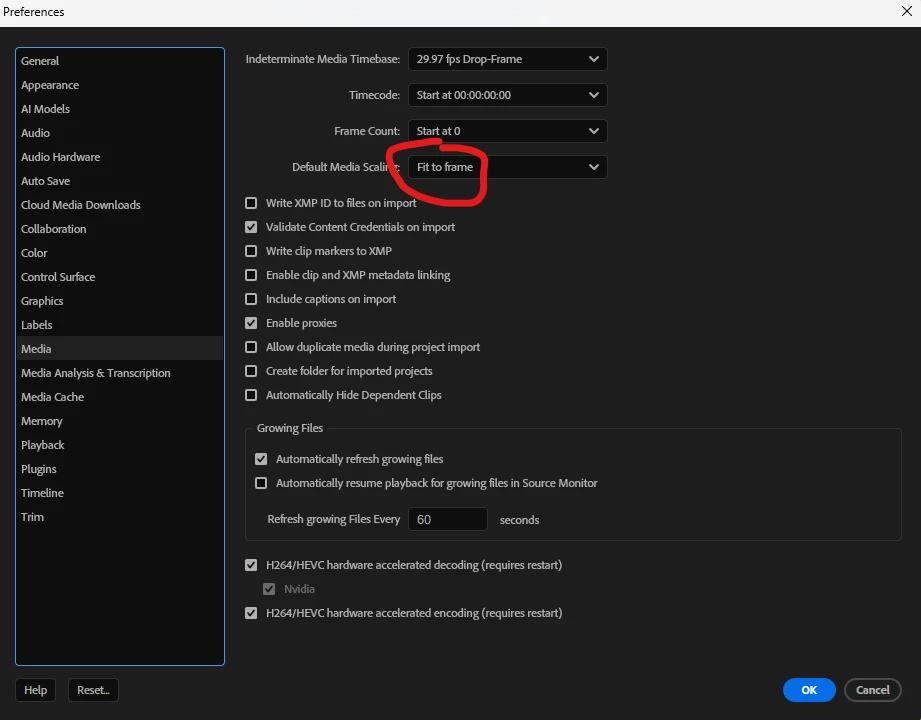Open the Frame Count dropdown
Screen dimensions: 921x720
point(507,131)
